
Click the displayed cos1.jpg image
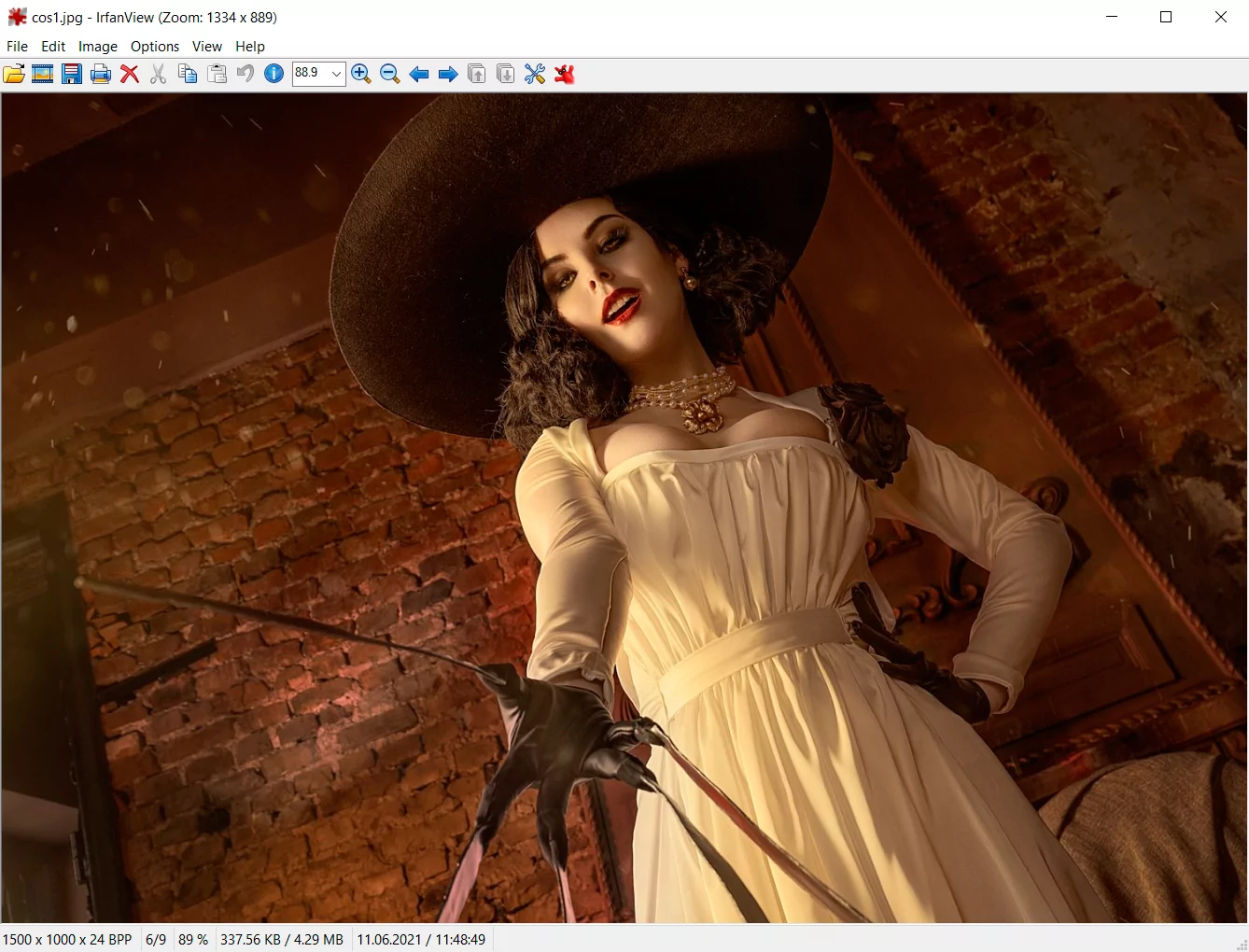(x=624, y=508)
